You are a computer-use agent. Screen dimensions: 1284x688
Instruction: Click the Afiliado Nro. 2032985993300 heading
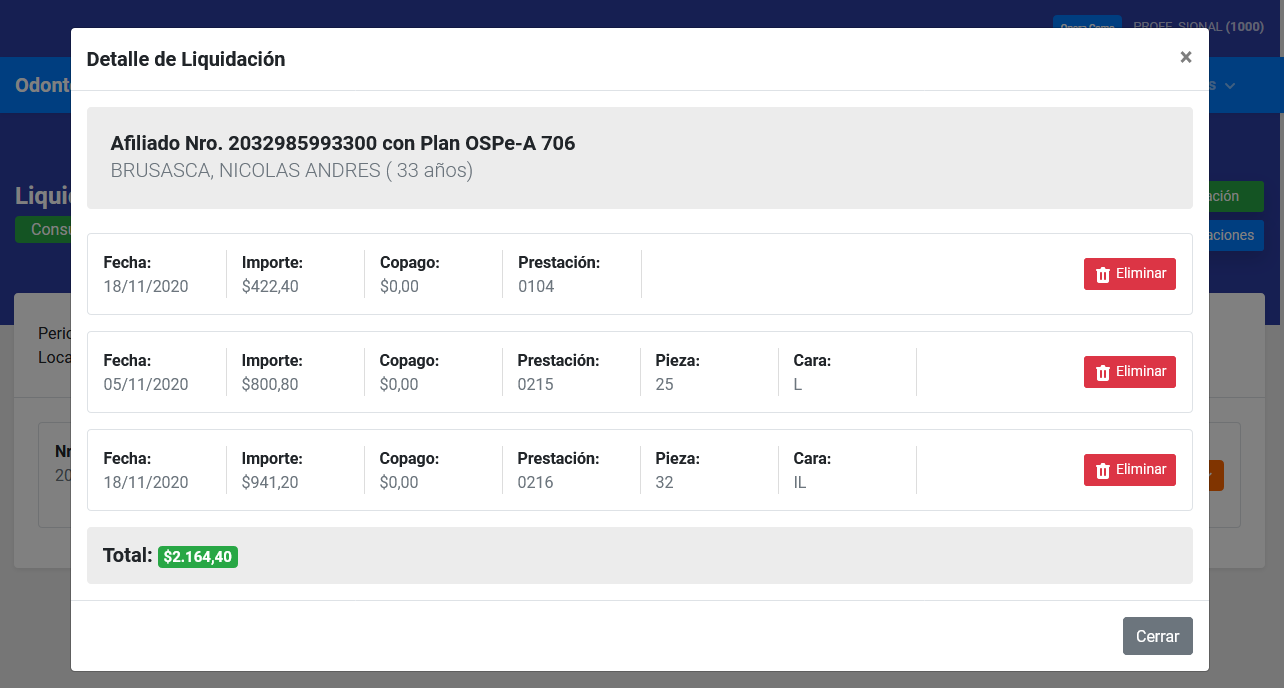click(x=343, y=144)
